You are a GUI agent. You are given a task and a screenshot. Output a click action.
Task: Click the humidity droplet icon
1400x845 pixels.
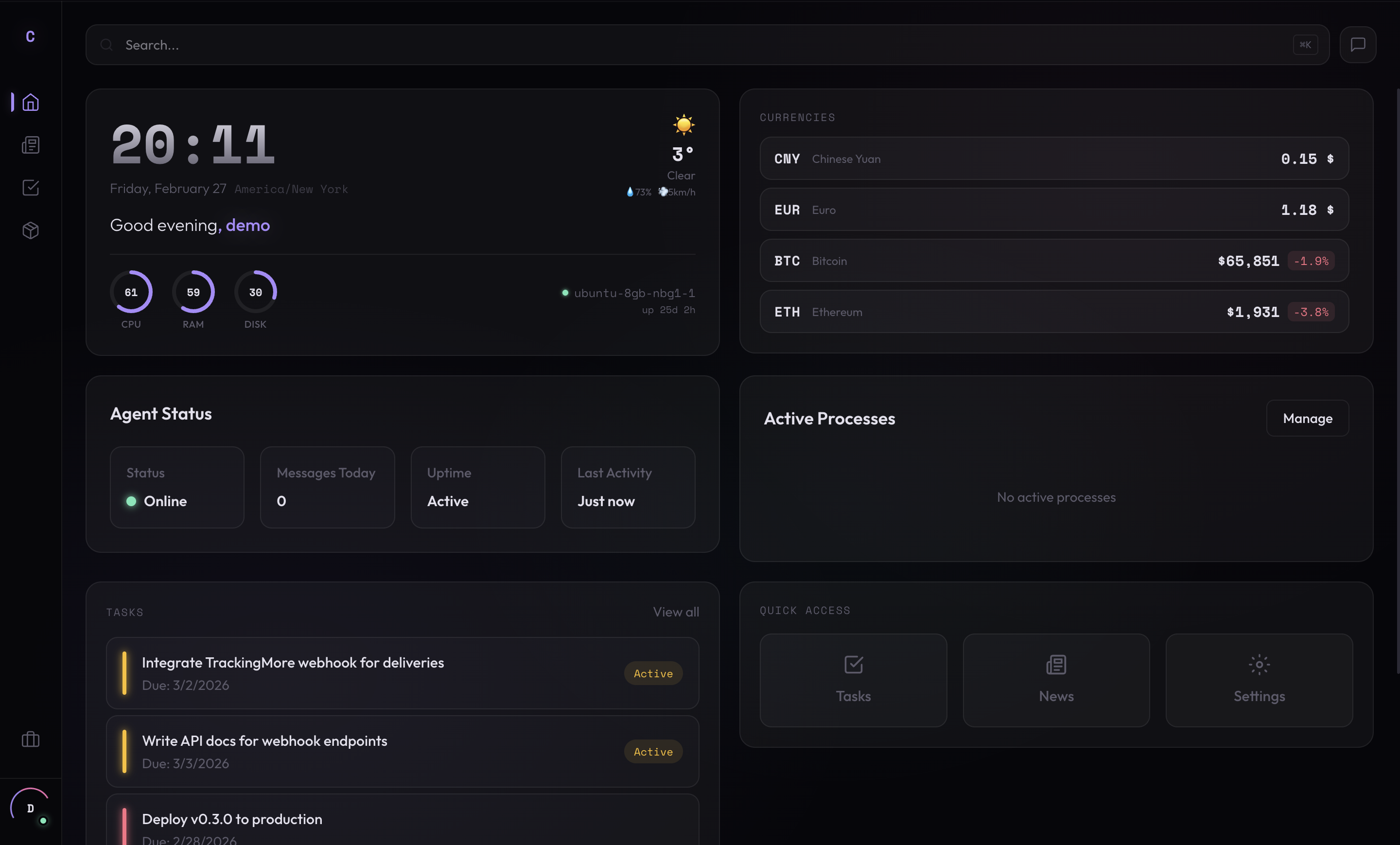click(630, 192)
